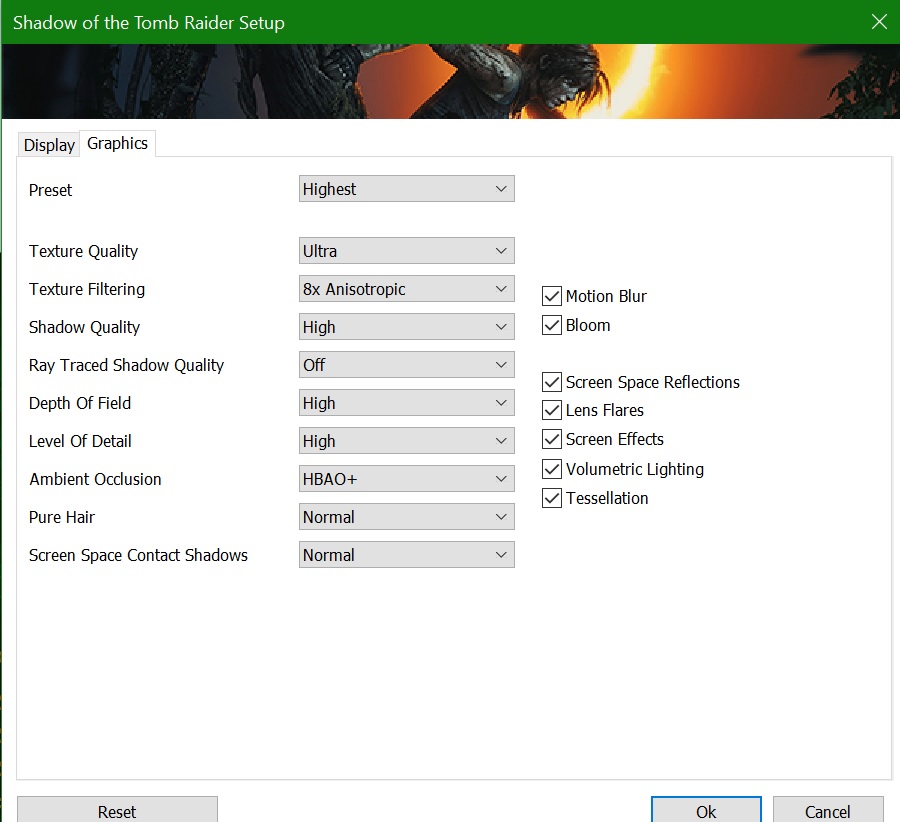This screenshot has height=822, width=900.
Task: Disable Volumetric Lighting checkbox
Action: pos(552,469)
